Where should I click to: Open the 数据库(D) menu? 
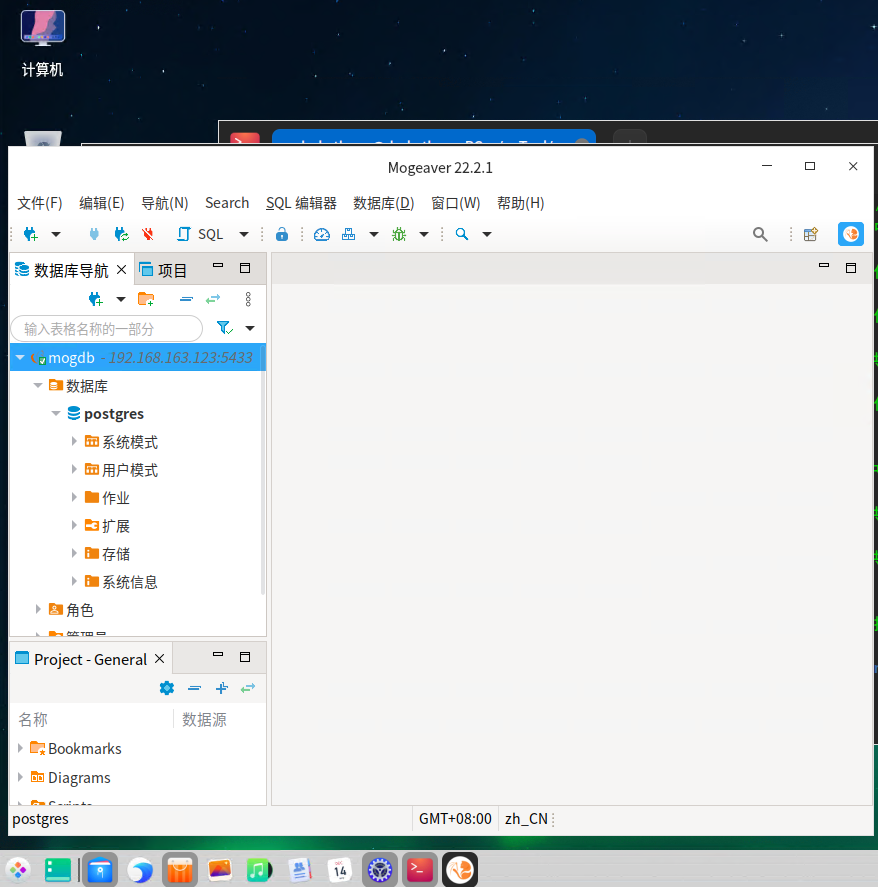[x=384, y=203]
